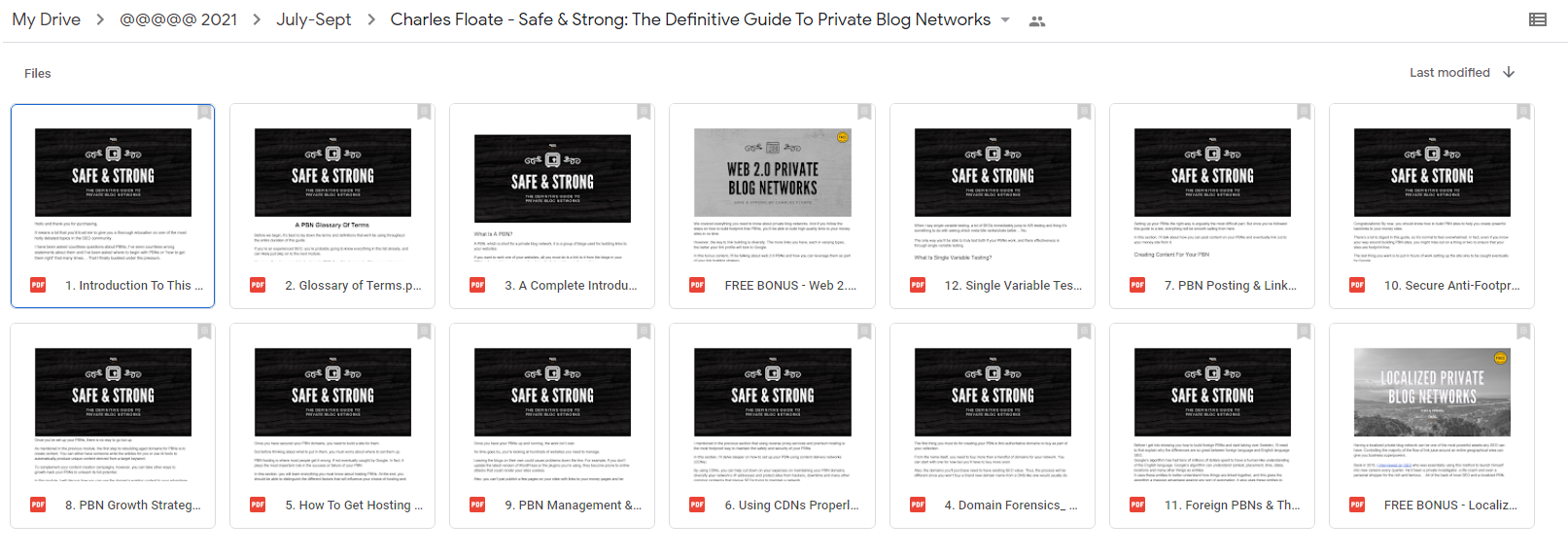Click PDF icon of 5. How To Get Hosting
Screen dimensions: 1568x558
(258, 505)
